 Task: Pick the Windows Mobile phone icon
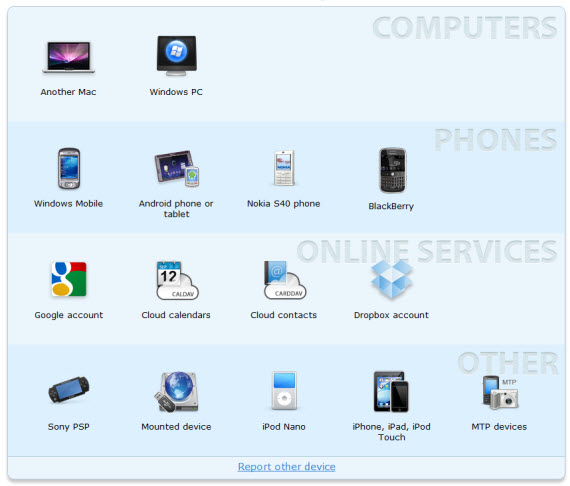coord(69,168)
